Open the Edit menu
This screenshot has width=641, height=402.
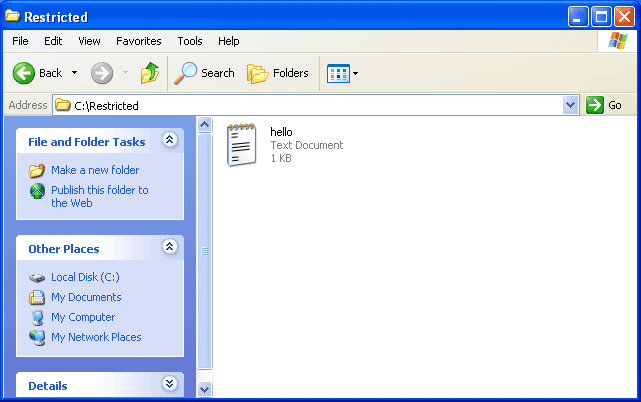coord(53,41)
